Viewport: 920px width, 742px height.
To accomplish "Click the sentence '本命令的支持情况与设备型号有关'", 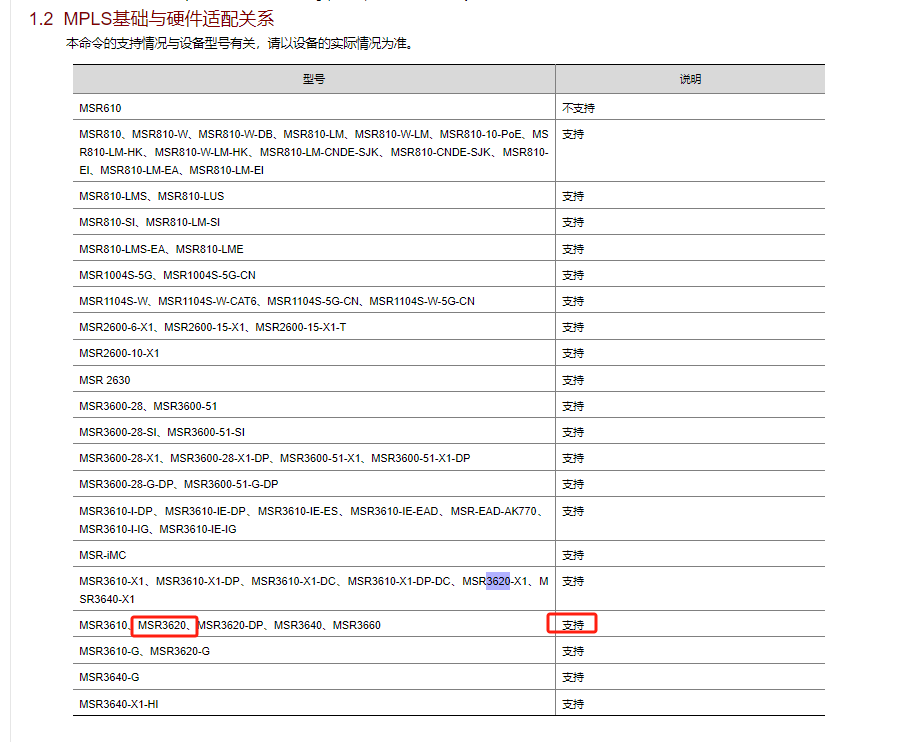I will tap(161, 43).
